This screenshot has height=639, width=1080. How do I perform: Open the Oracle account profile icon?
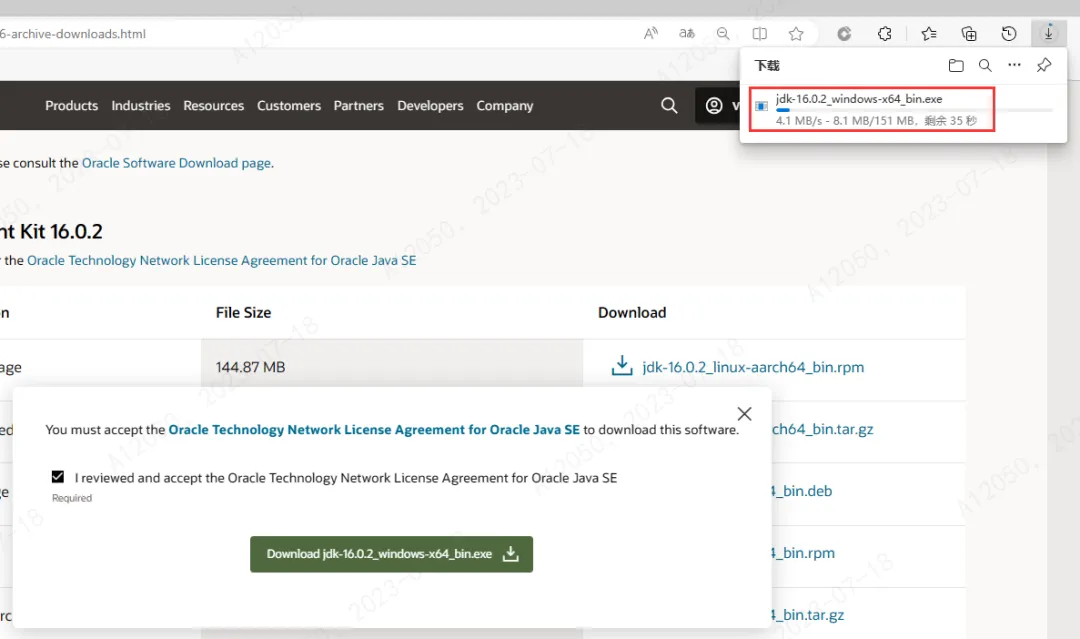714,105
